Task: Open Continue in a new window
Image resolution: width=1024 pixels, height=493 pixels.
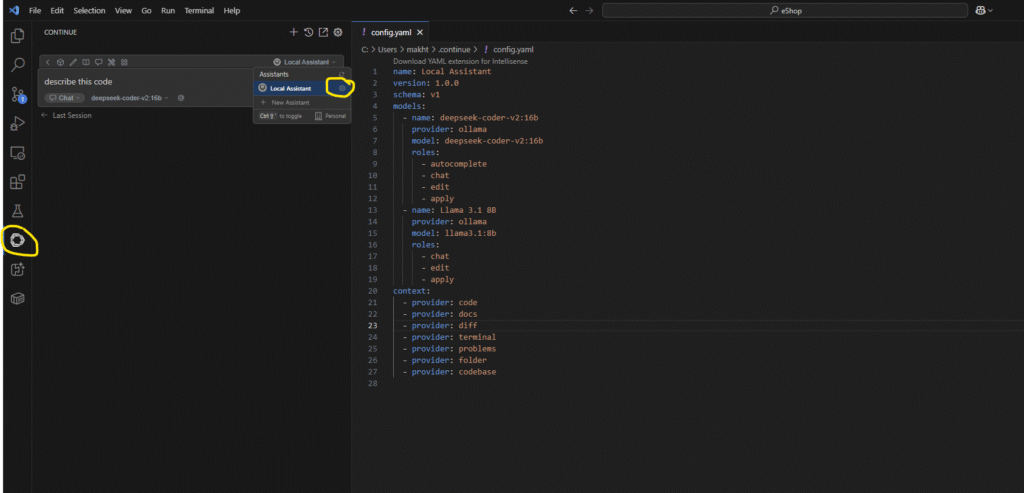Action: point(323,32)
